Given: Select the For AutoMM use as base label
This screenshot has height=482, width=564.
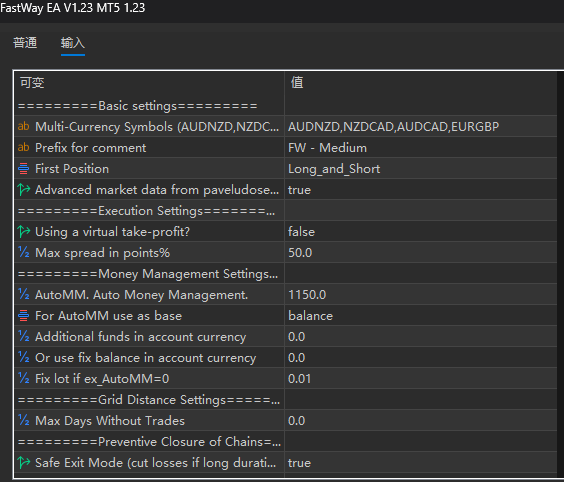Looking at the screenshot, I should click(x=108, y=316).
